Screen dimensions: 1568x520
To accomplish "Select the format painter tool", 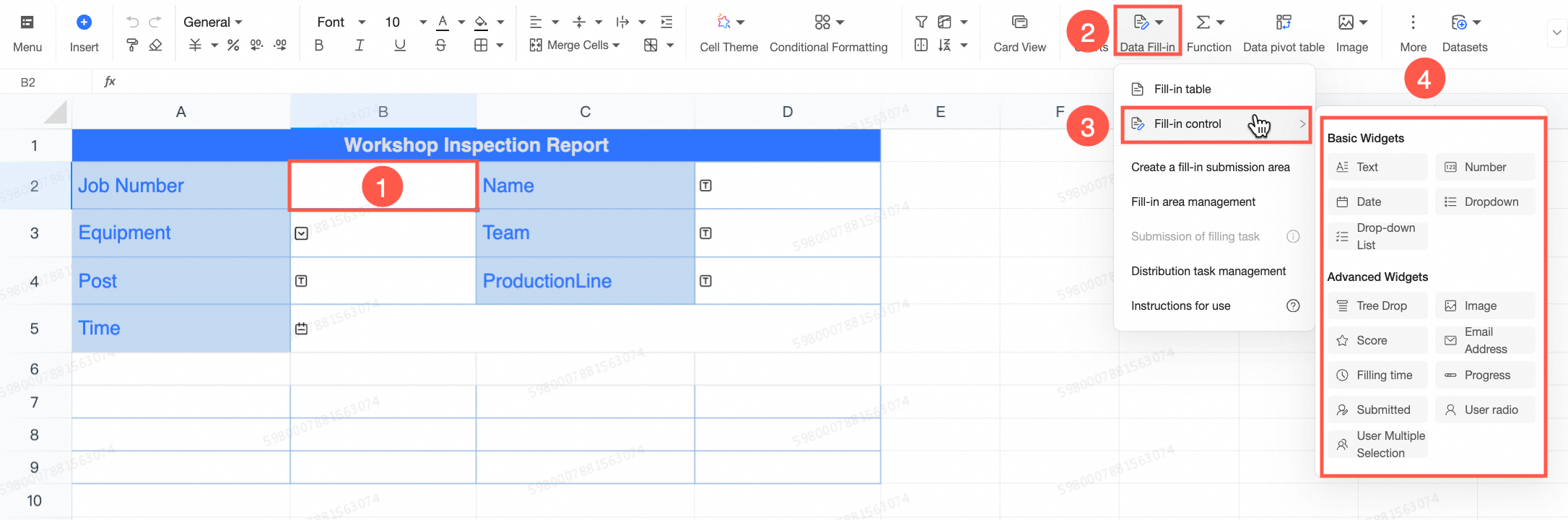I will tap(132, 45).
